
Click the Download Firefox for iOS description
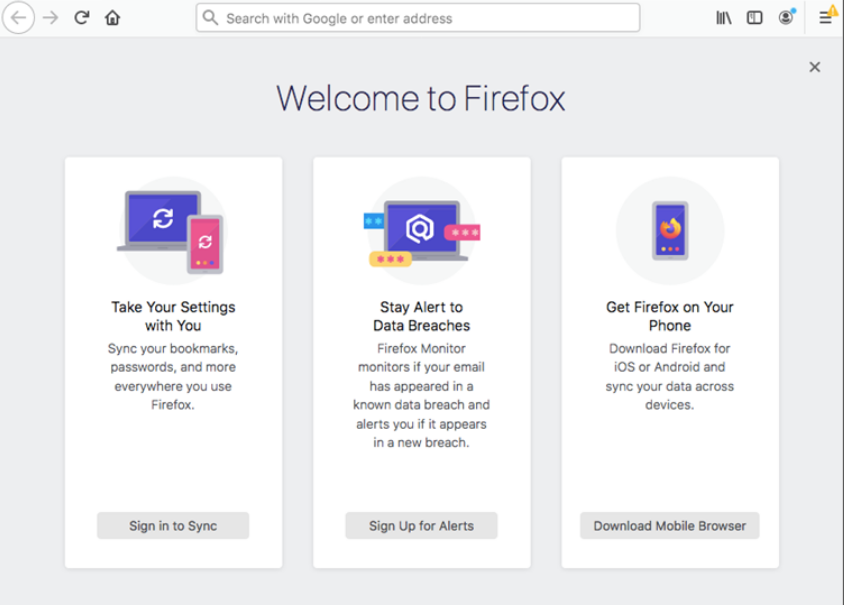[x=670, y=376]
